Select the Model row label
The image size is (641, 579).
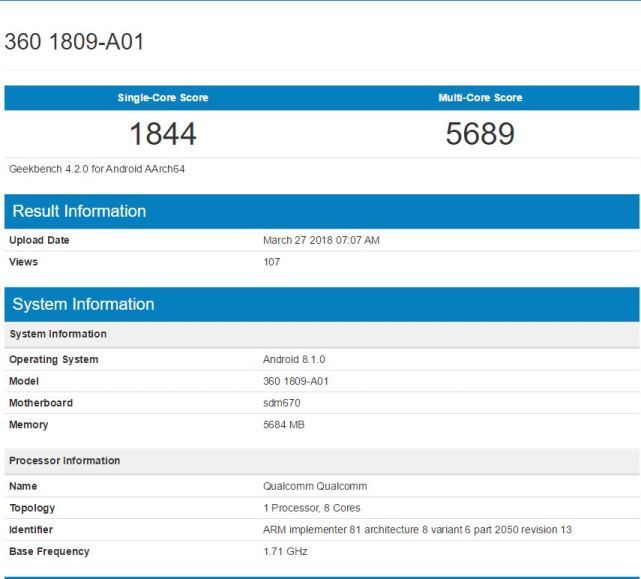point(25,381)
